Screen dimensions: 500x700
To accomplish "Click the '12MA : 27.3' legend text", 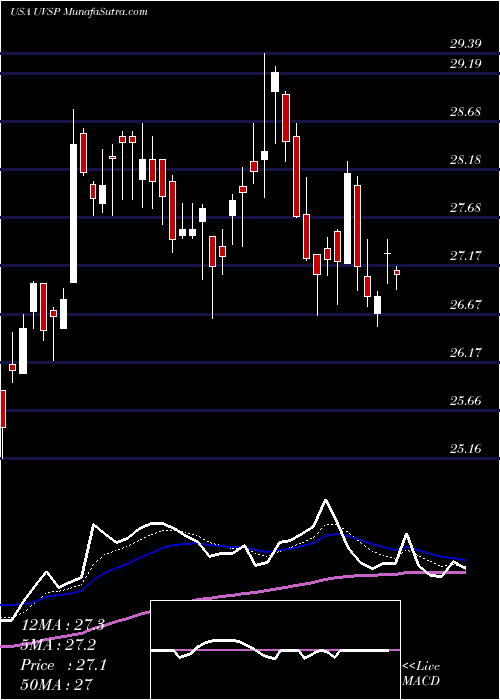I will 62,625.
